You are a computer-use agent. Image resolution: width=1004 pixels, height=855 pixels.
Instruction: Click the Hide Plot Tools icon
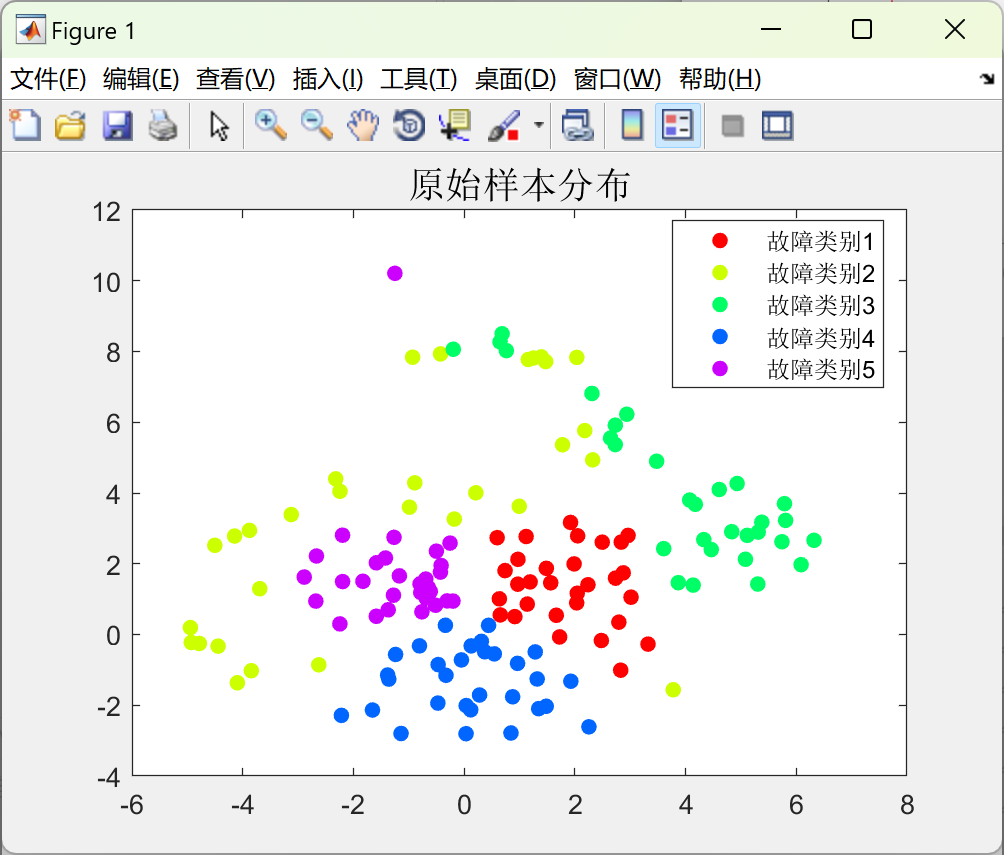click(x=732, y=126)
